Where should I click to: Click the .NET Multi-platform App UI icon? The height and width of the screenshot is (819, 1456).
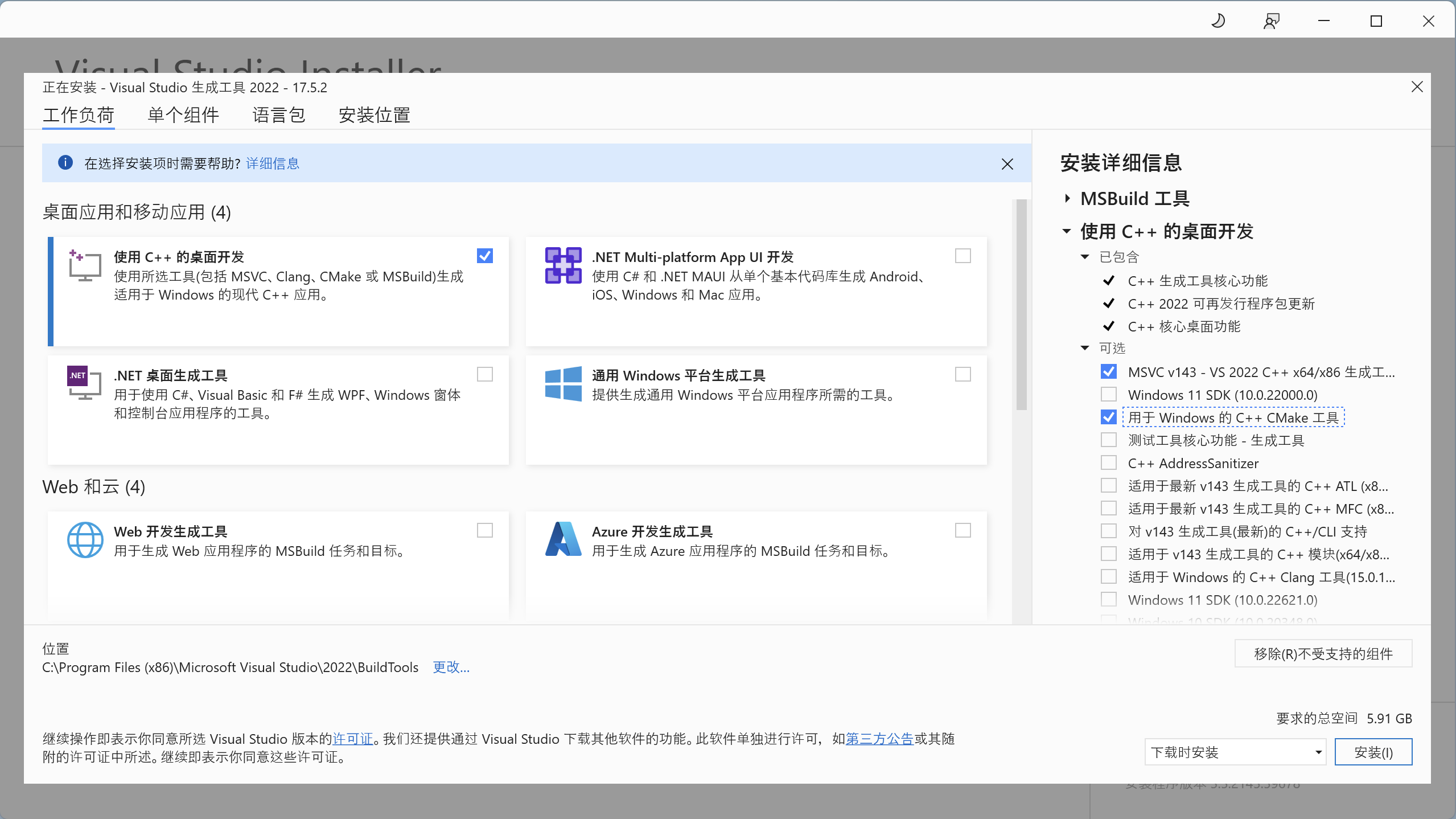tap(562, 265)
